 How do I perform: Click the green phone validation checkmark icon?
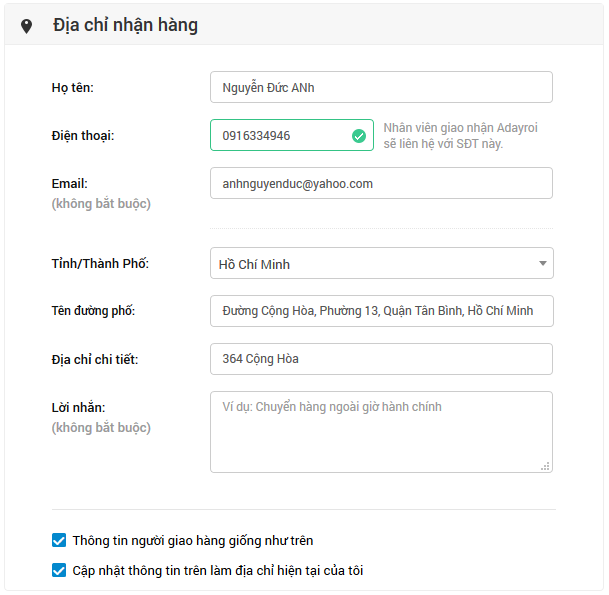pyautogui.click(x=358, y=136)
